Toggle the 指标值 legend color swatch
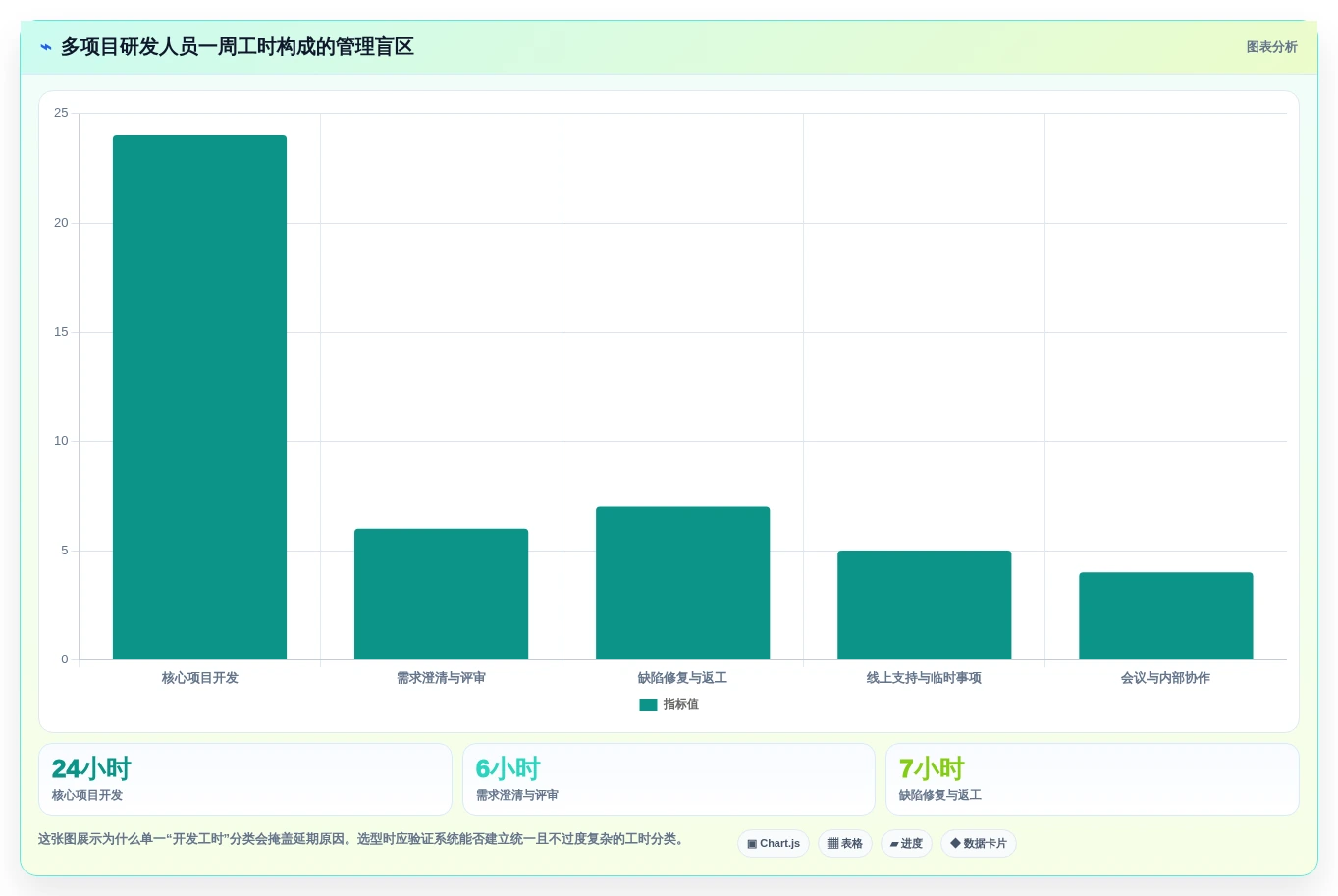Screen dimensions: 1338x896 coord(648,705)
